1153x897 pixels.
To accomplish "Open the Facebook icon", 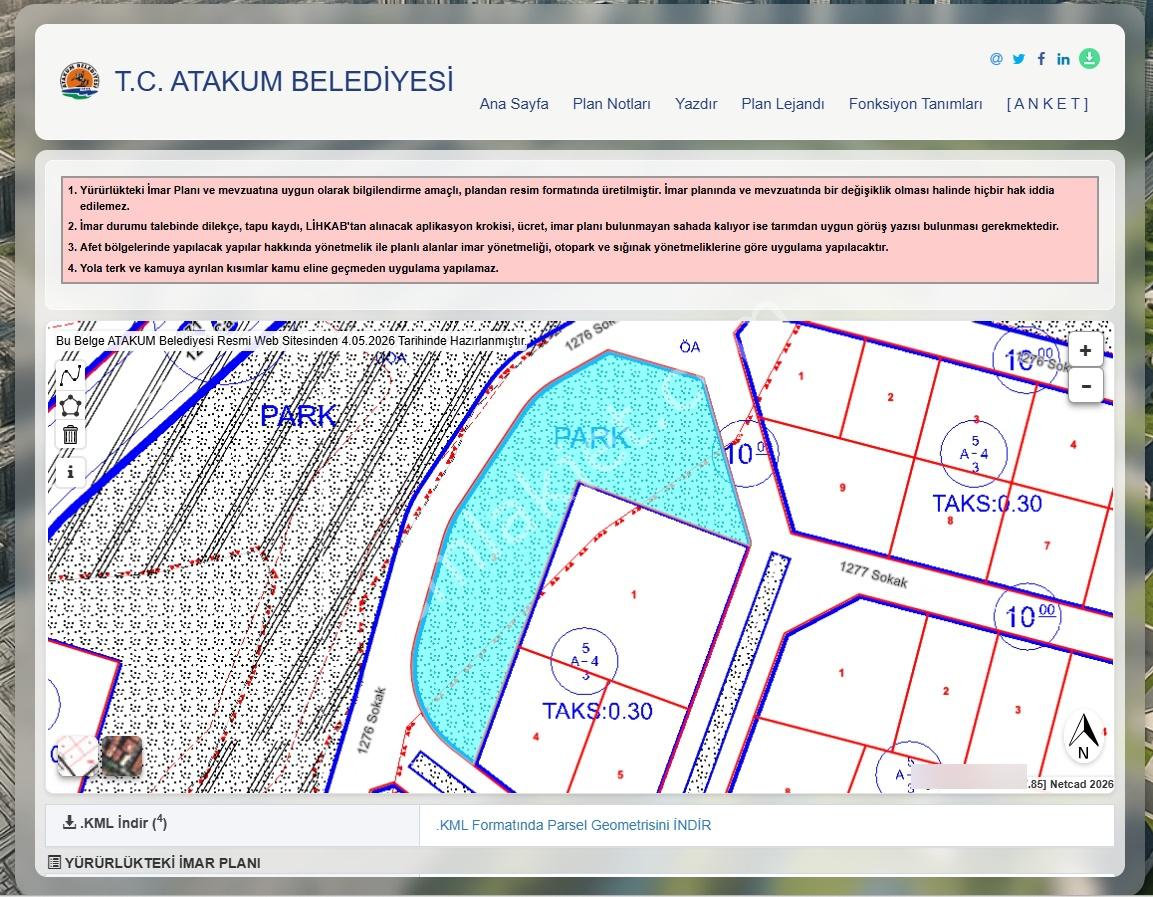I will (1041, 59).
